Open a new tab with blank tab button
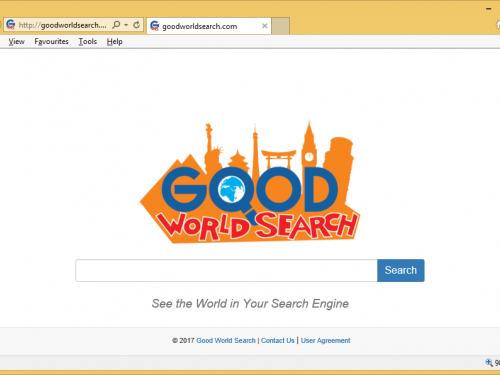This screenshot has width=500, height=375. click(280, 26)
